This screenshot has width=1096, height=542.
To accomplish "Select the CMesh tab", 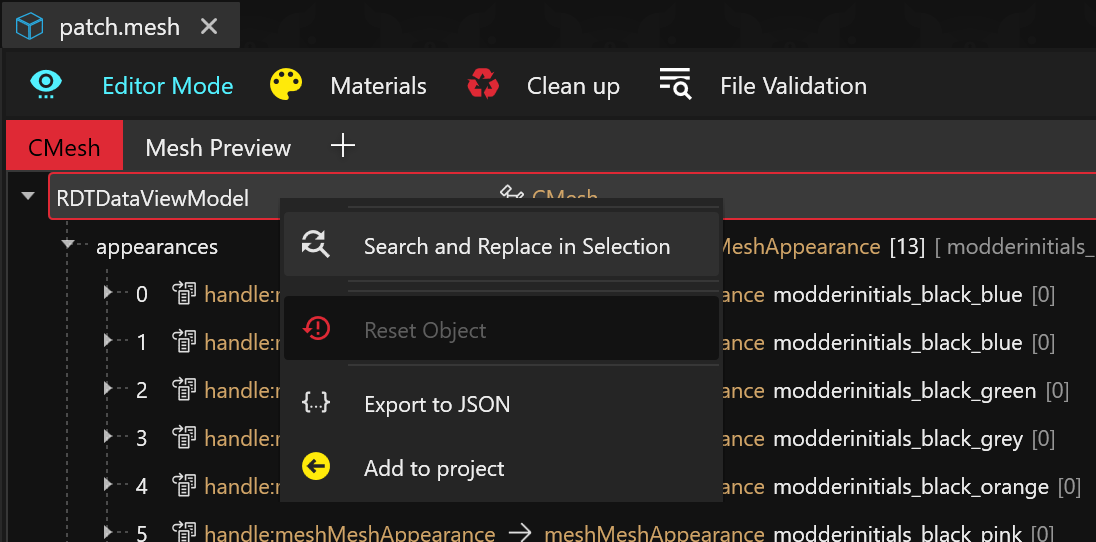I will click(64, 148).
